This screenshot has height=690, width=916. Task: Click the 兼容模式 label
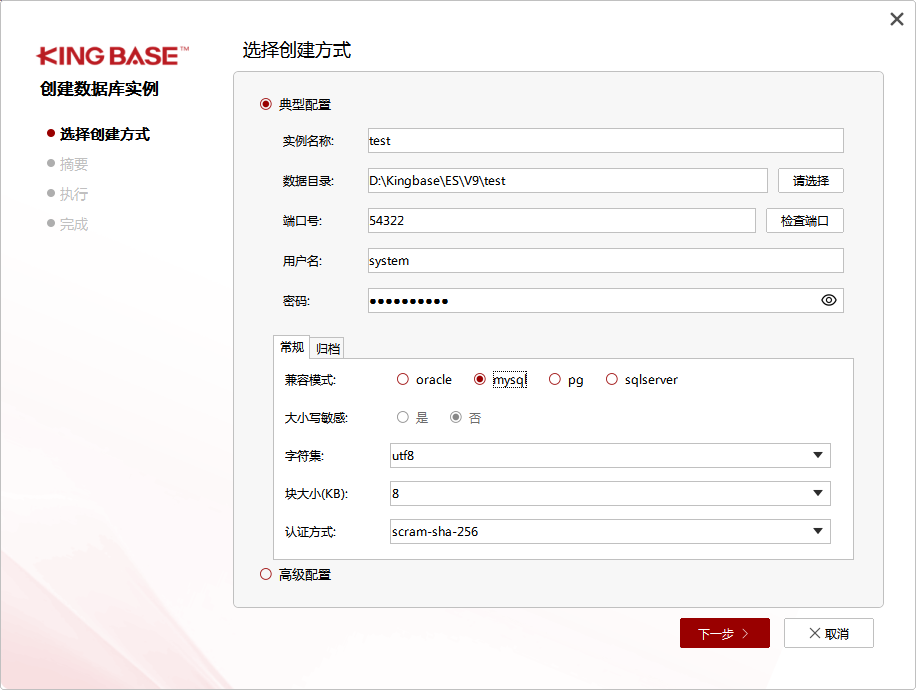point(310,380)
